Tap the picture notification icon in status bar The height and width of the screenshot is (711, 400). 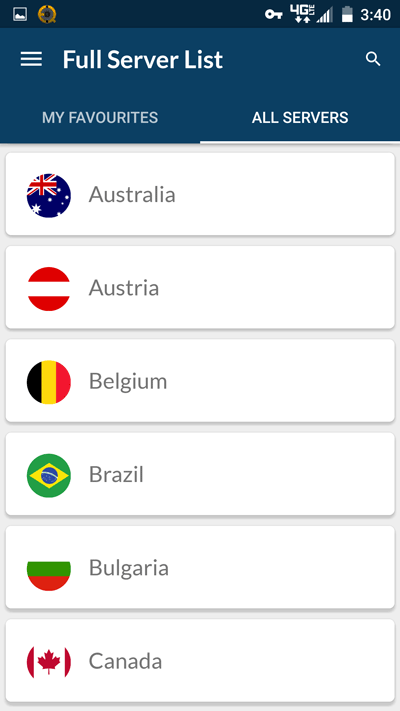(20, 15)
